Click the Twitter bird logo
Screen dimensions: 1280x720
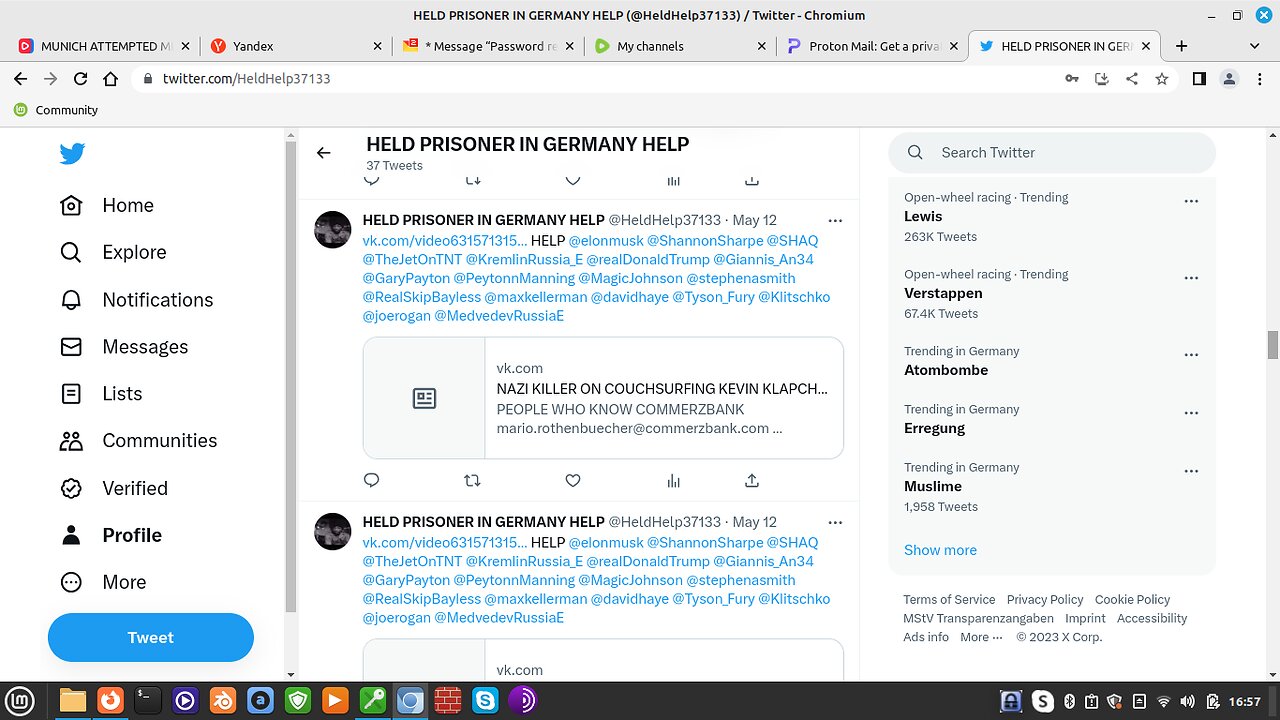pos(72,153)
